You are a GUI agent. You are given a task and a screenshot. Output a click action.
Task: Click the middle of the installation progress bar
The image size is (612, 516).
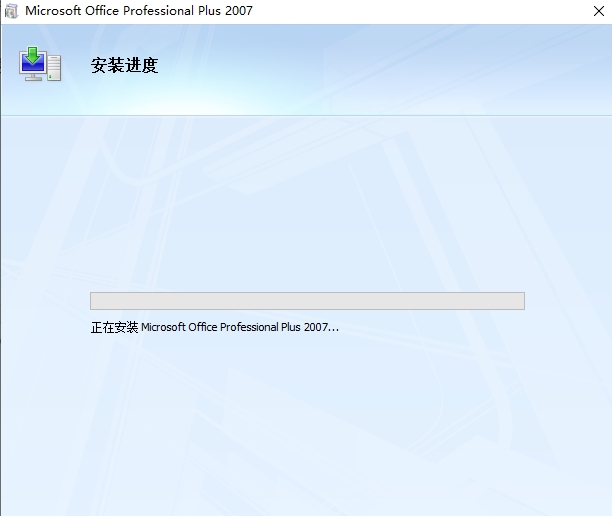(x=307, y=301)
